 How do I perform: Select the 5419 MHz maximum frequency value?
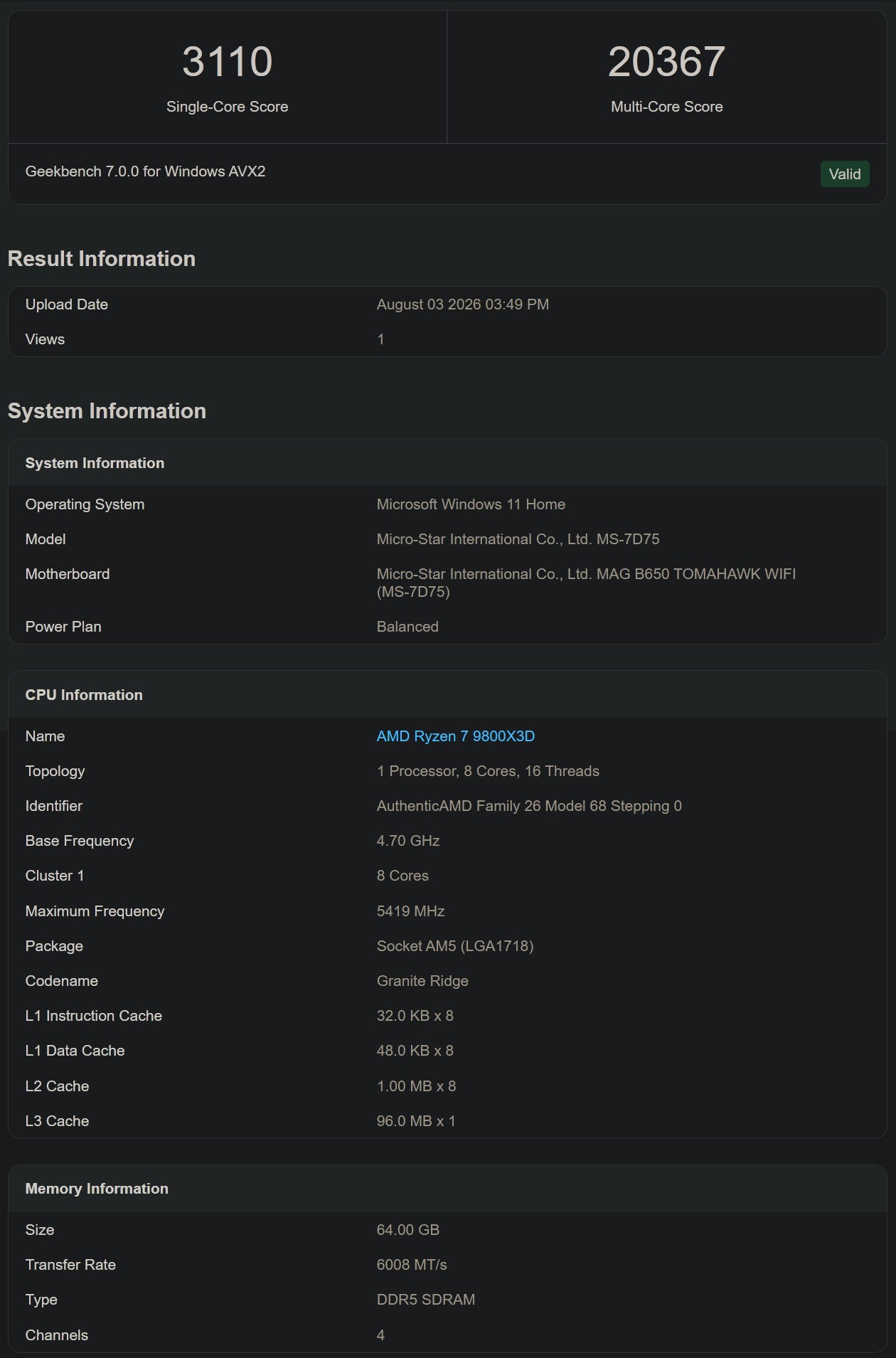(x=410, y=911)
